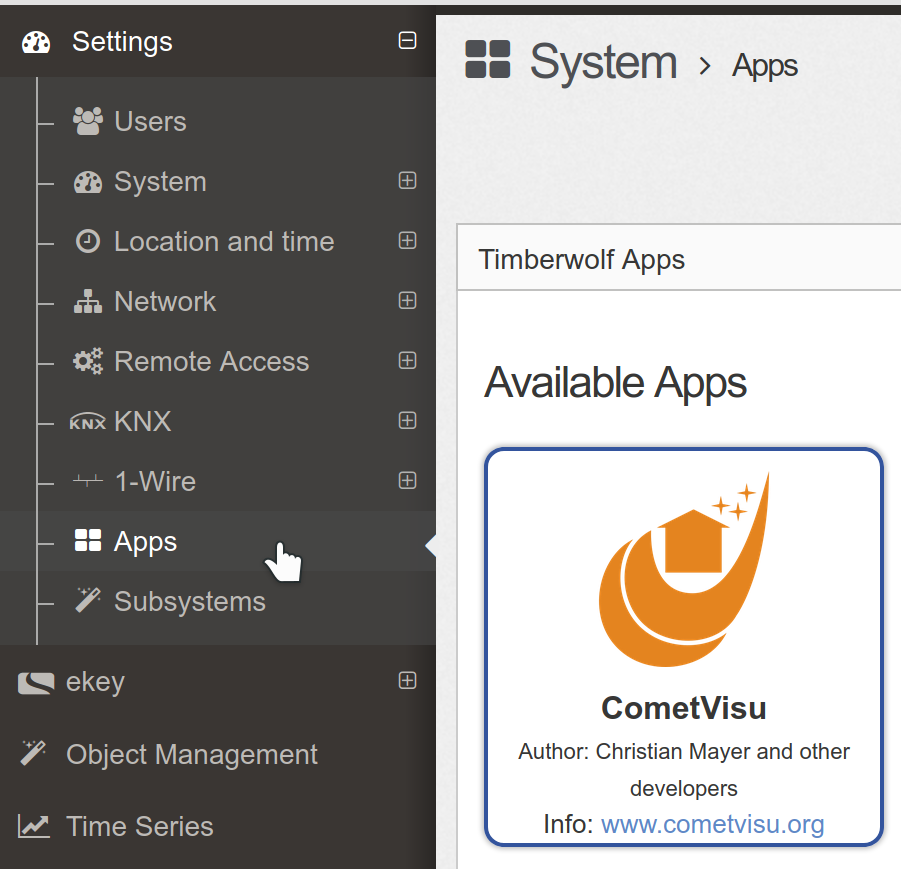Open Object Management menu section

191,755
